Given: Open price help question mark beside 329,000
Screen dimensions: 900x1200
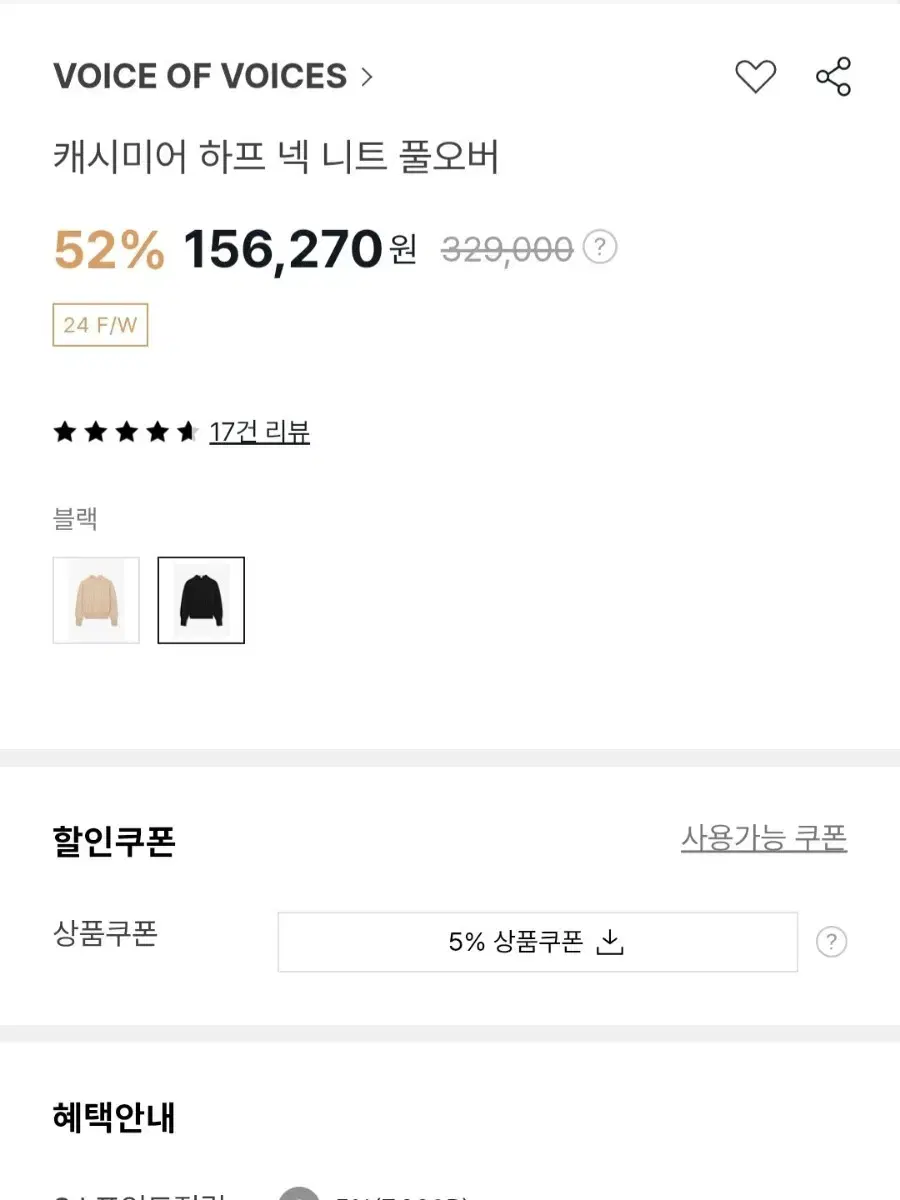Looking at the screenshot, I should (x=599, y=247).
